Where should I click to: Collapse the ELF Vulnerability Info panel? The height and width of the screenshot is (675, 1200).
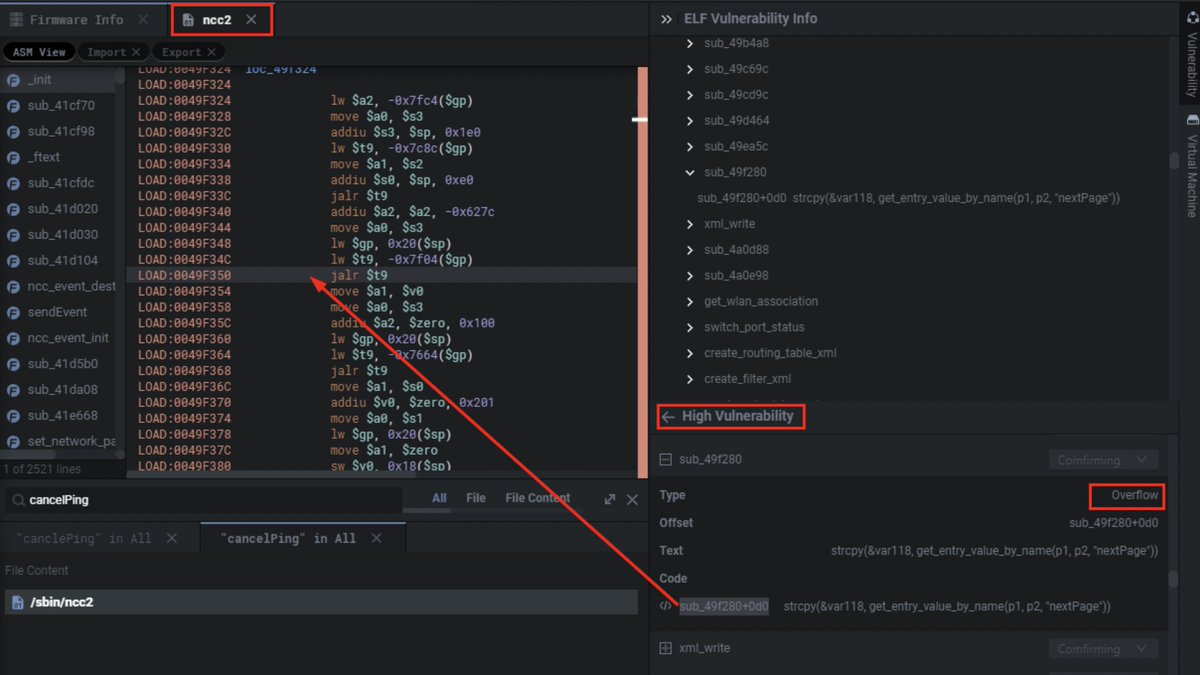pyautogui.click(x=667, y=19)
